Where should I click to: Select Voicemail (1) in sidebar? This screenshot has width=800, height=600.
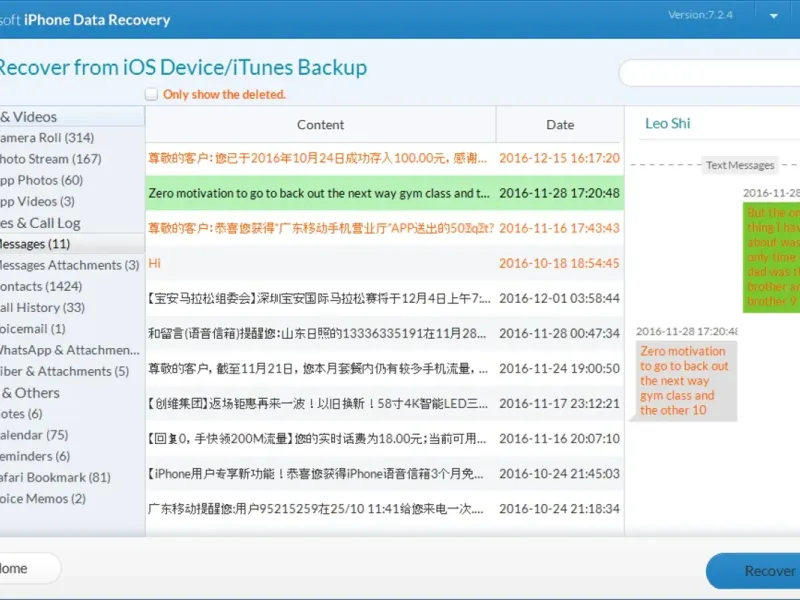pyautogui.click(x=33, y=329)
